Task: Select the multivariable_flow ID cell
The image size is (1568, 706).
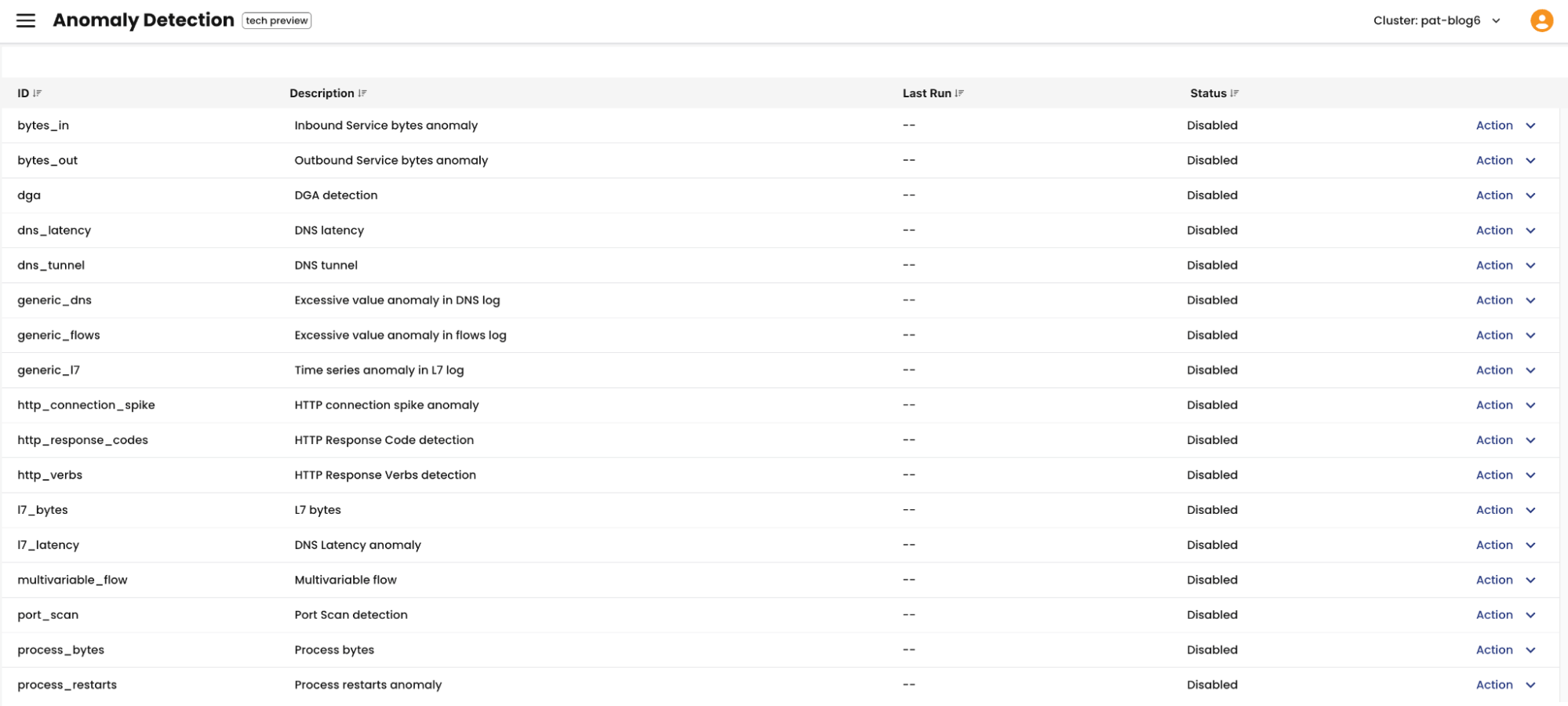Action: tap(72, 580)
